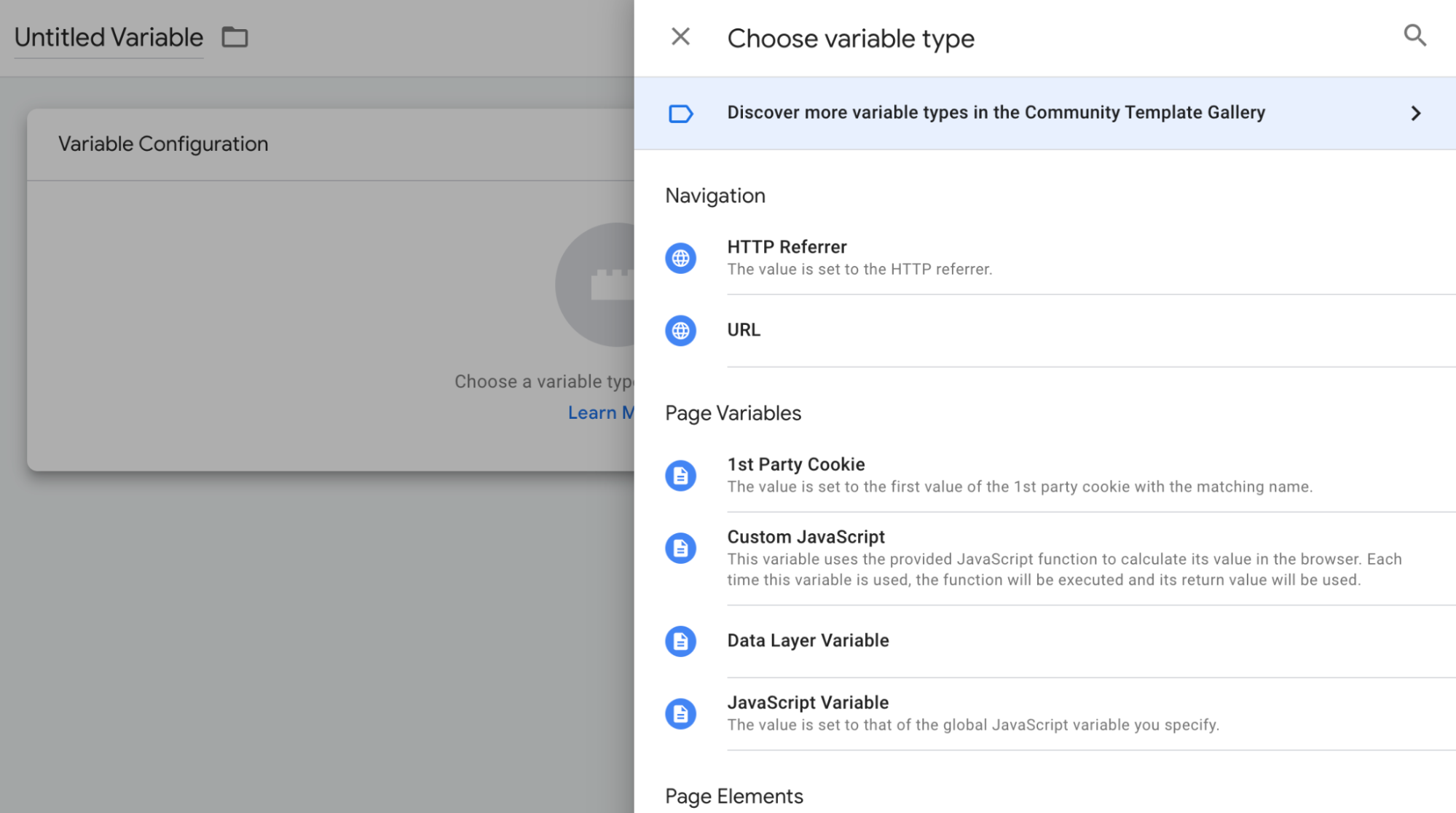Choose Custom JavaScript variable type
Viewport: 1456px width, 813px height.
(x=806, y=538)
